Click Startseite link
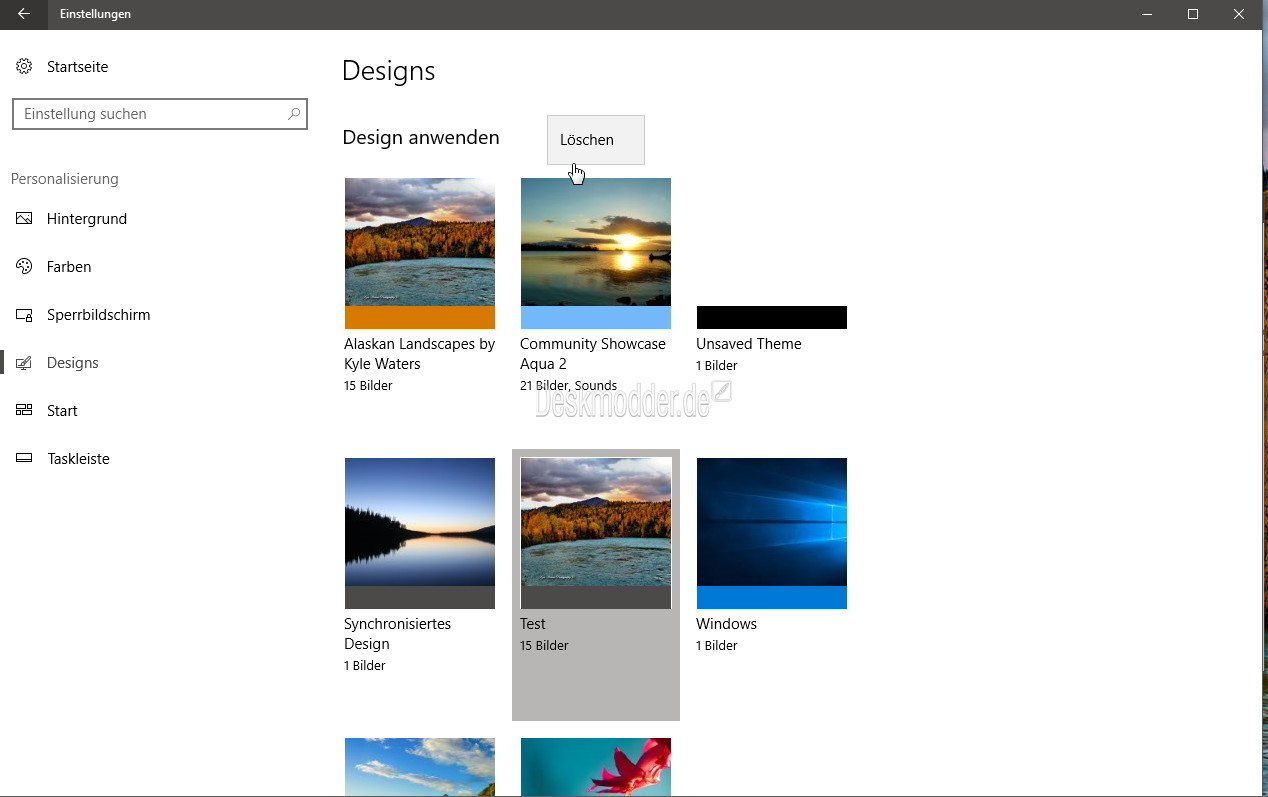Viewport: 1268px width, 797px height. point(78,67)
